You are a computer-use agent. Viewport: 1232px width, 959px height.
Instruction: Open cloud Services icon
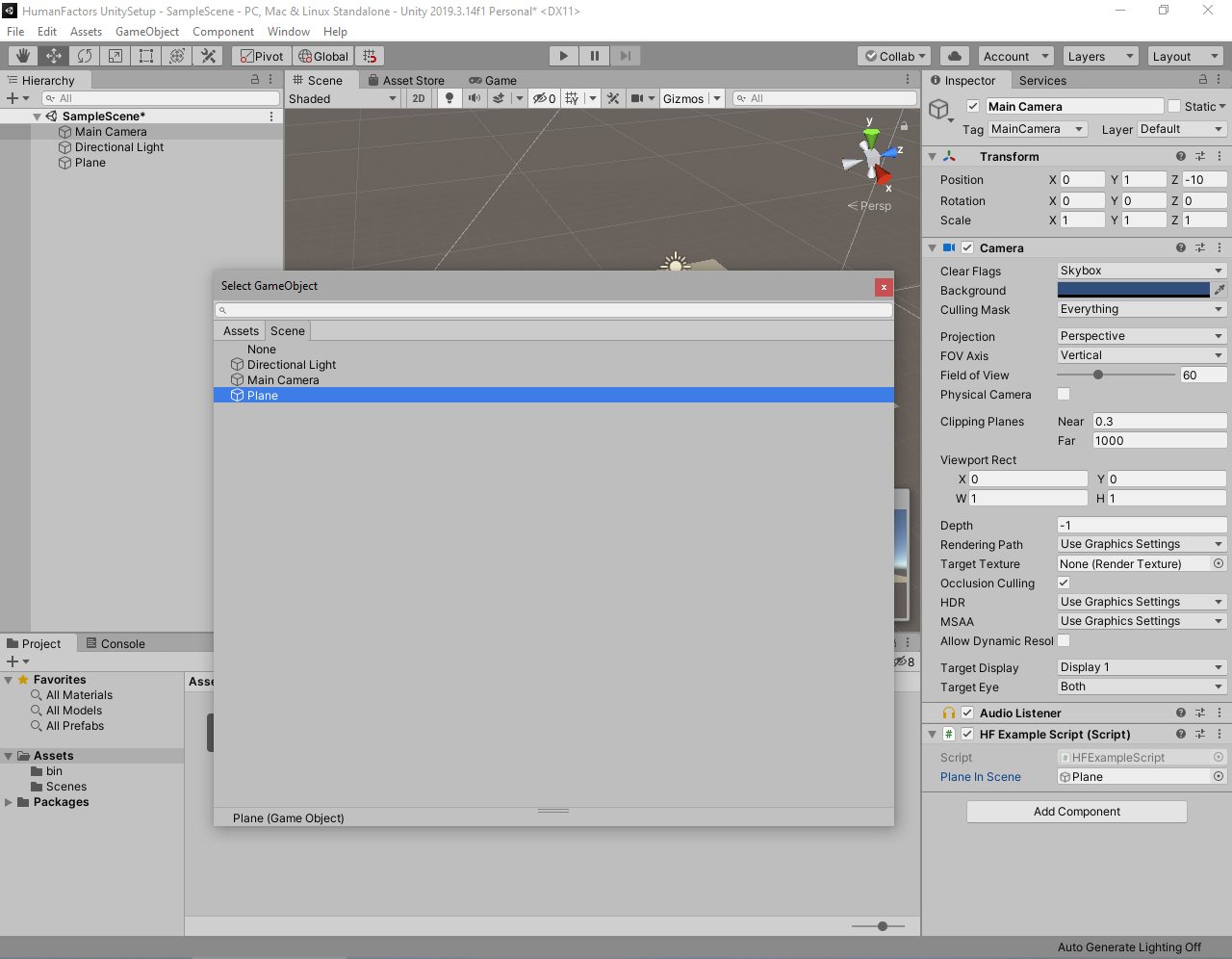point(955,56)
